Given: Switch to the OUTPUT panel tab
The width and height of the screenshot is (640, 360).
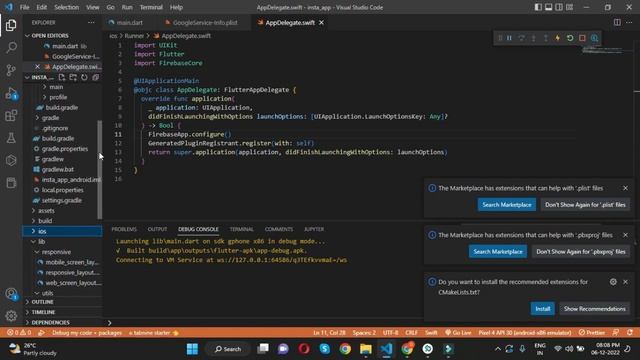Looking at the screenshot, I should 157,229.
